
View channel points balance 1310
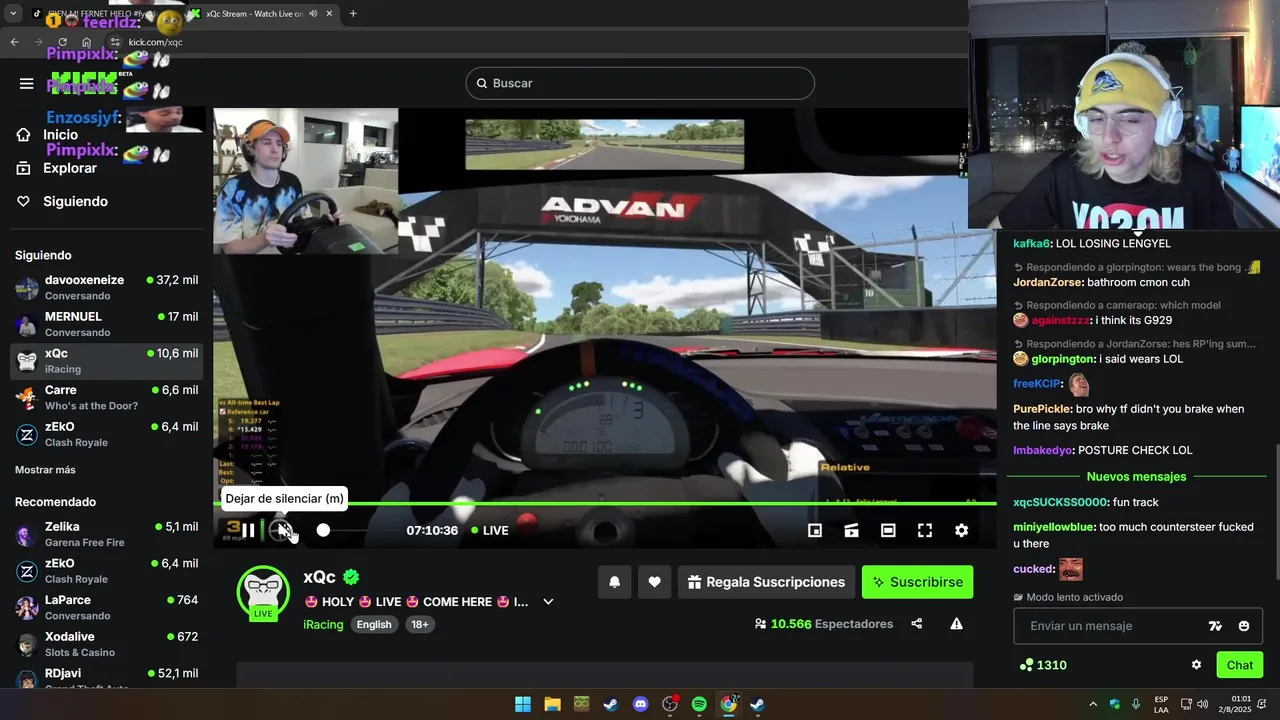pos(1043,665)
